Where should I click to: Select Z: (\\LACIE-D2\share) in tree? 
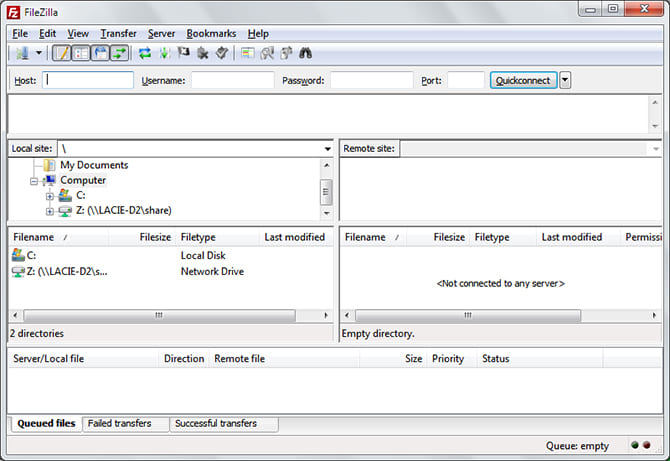pyautogui.click(x=124, y=210)
